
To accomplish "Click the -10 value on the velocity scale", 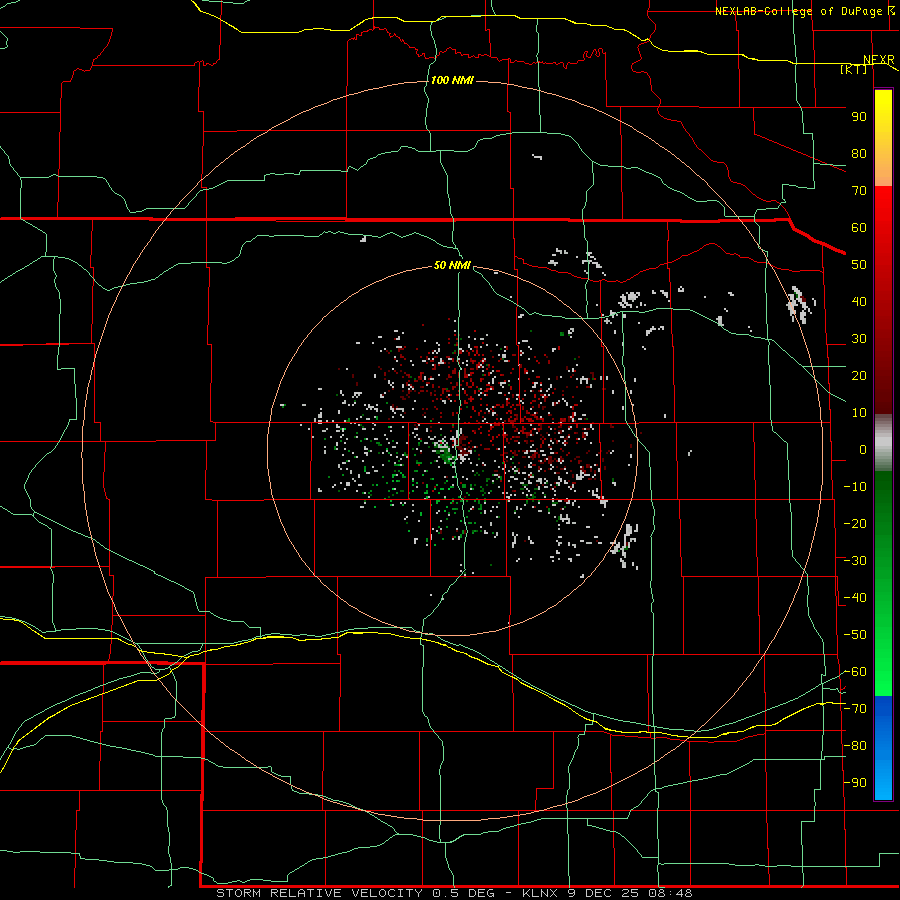I will coord(855,487).
